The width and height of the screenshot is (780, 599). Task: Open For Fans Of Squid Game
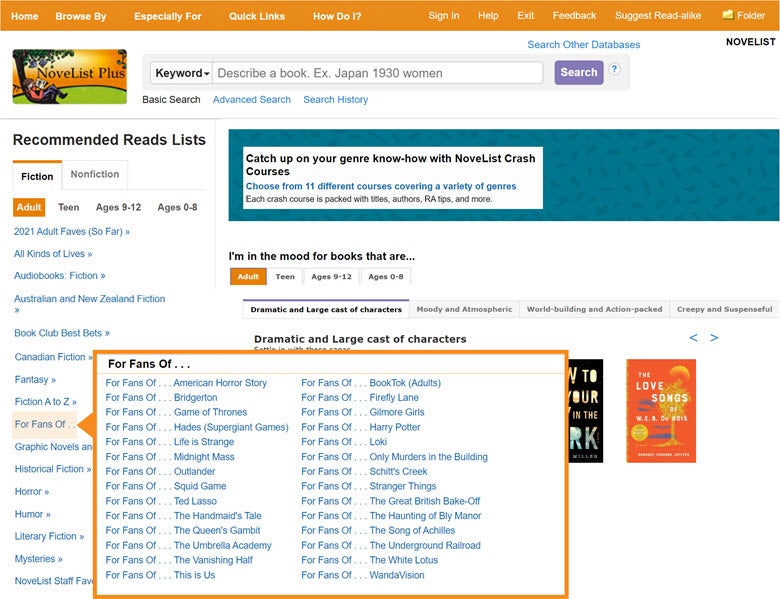click(166, 486)
